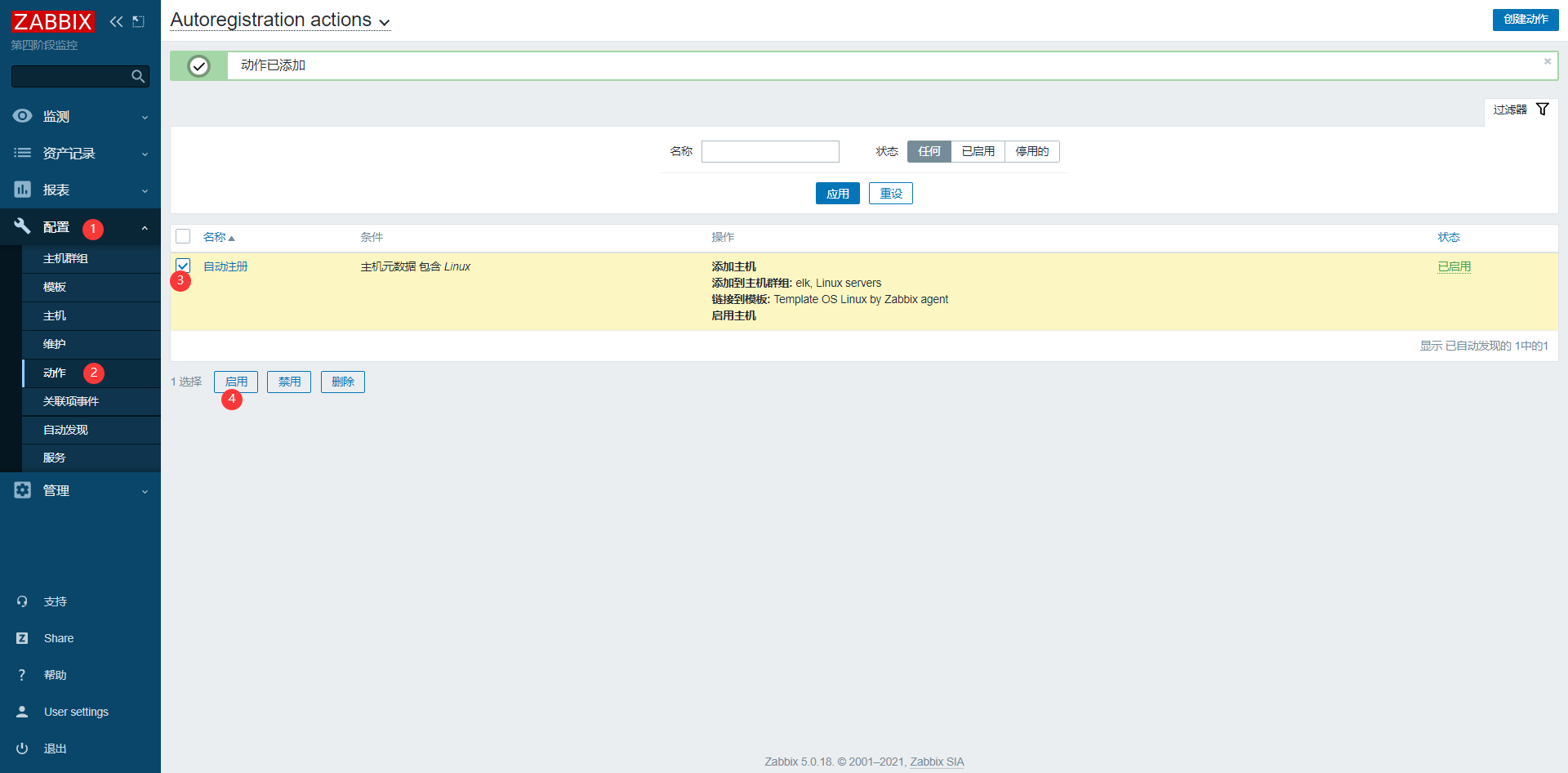Collapse the sidebar via the double-chevron icon
This screenshot has width=1568, height=773.
[x=115, y=21]
